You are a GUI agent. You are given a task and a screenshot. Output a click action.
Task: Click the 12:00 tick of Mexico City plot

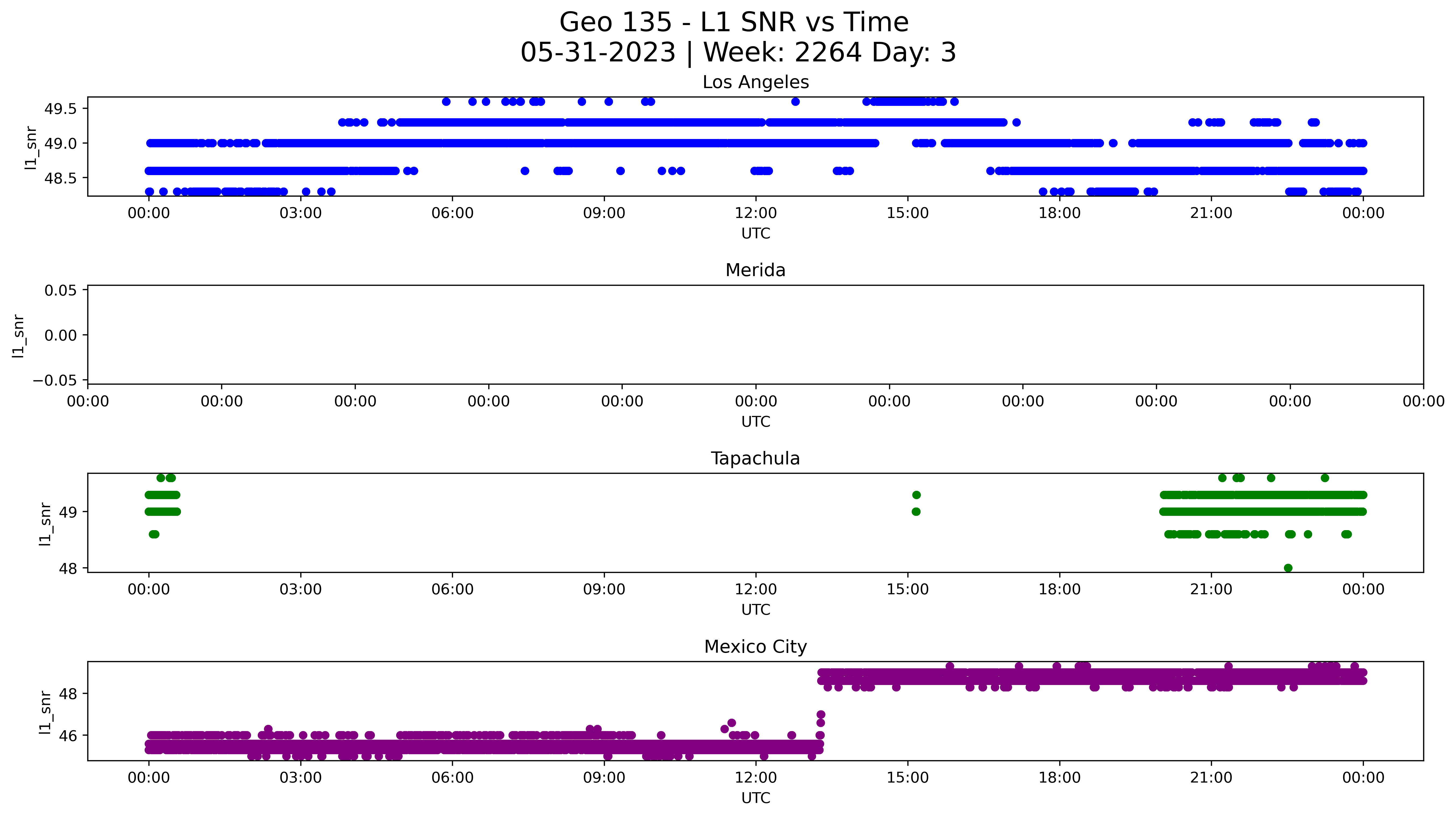click(x=756, y=778)
